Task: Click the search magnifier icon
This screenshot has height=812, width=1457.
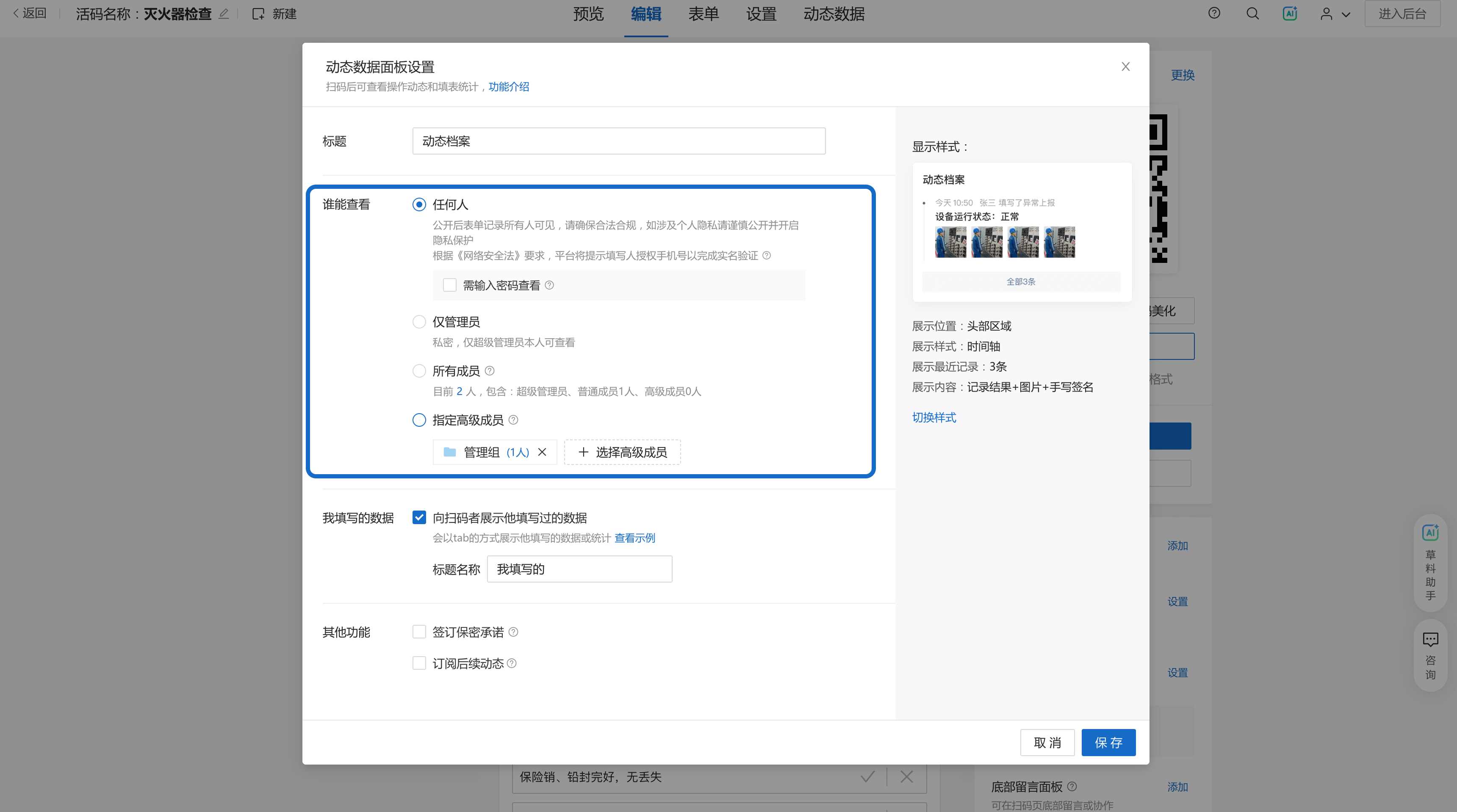Action: coord(1252,14)
